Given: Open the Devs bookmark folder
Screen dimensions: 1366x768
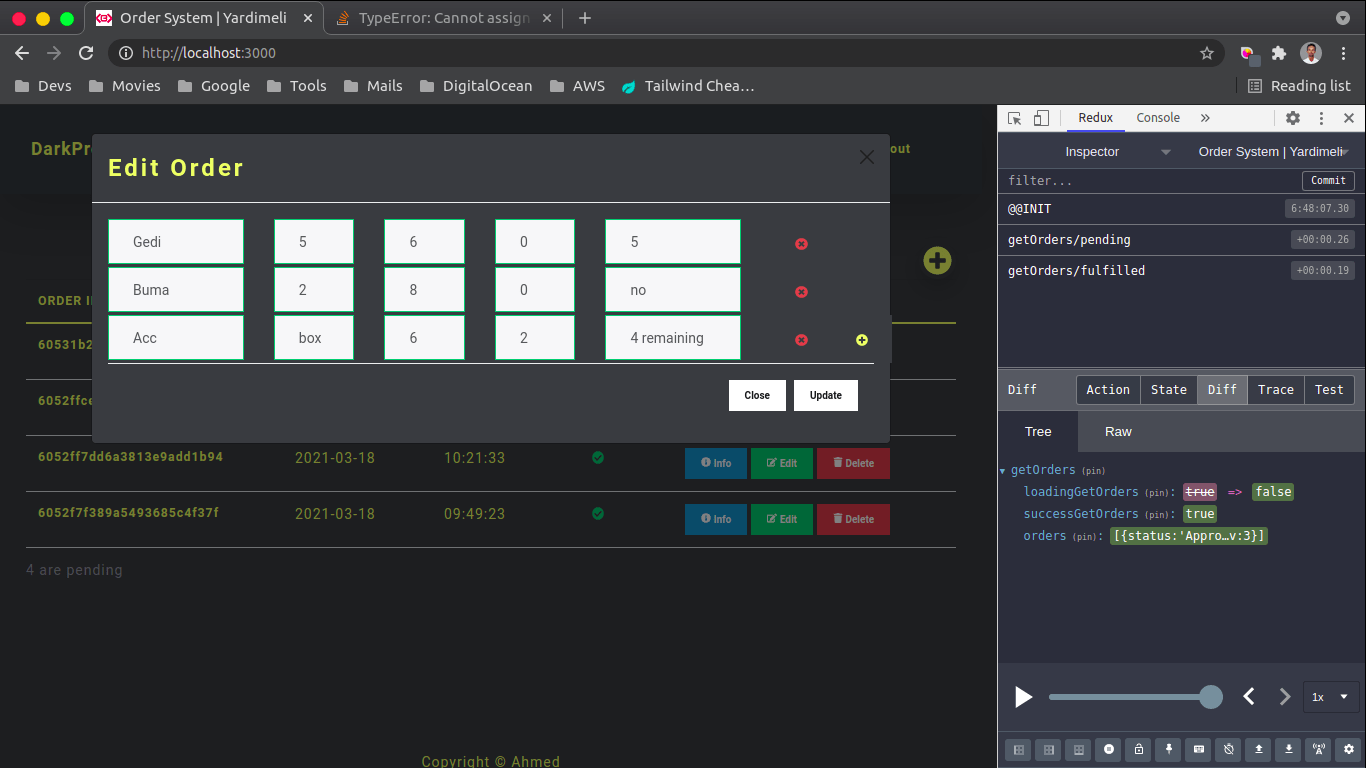Looking at the screenshot, I should 43,86.
